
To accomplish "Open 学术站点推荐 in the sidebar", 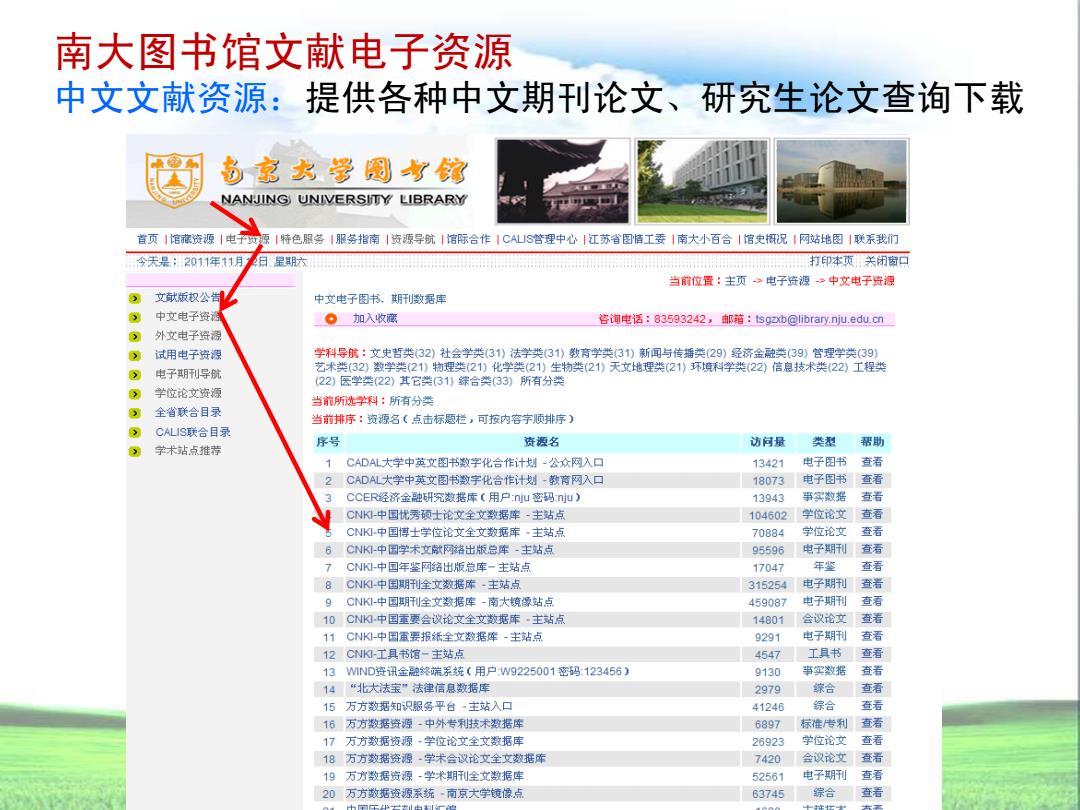I will pos(188,450).
